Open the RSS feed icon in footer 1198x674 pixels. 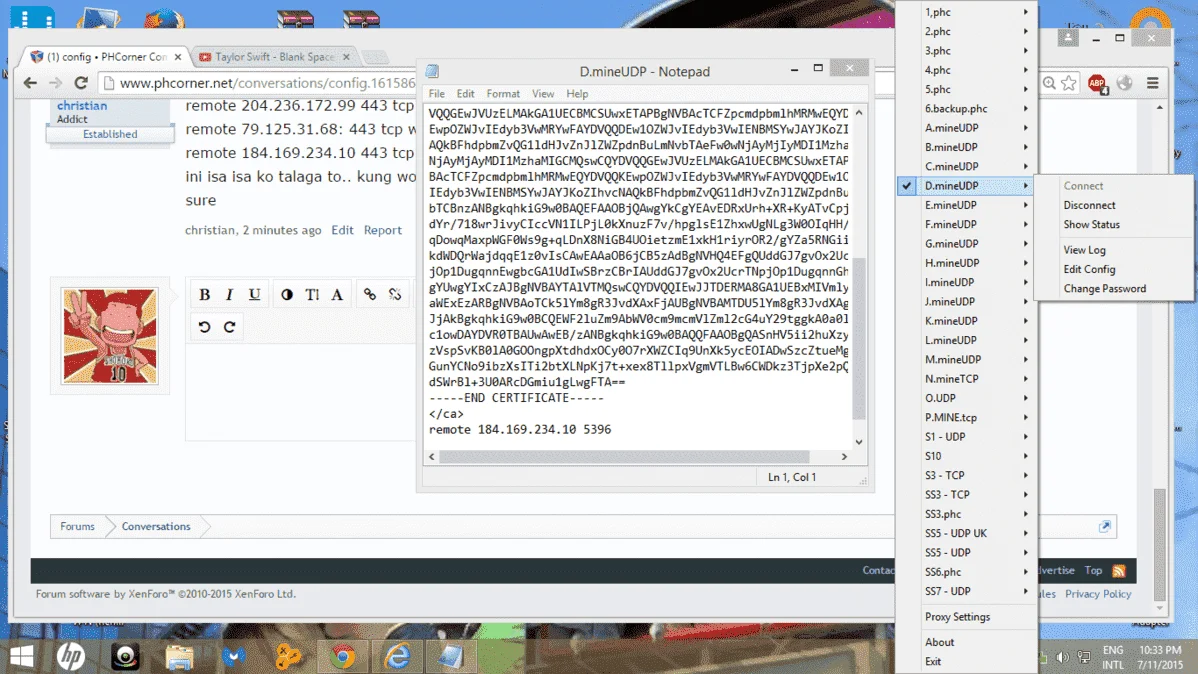[1119, 571]
